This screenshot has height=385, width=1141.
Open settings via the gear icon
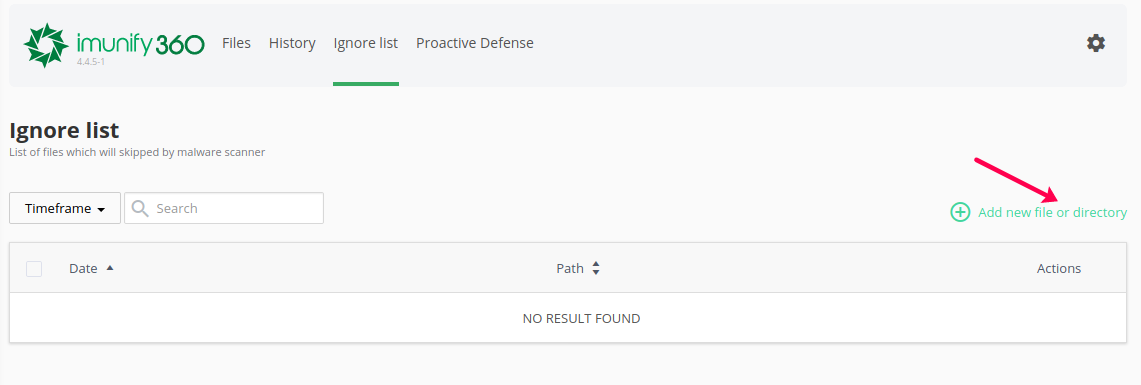[x=1096, y=43]
